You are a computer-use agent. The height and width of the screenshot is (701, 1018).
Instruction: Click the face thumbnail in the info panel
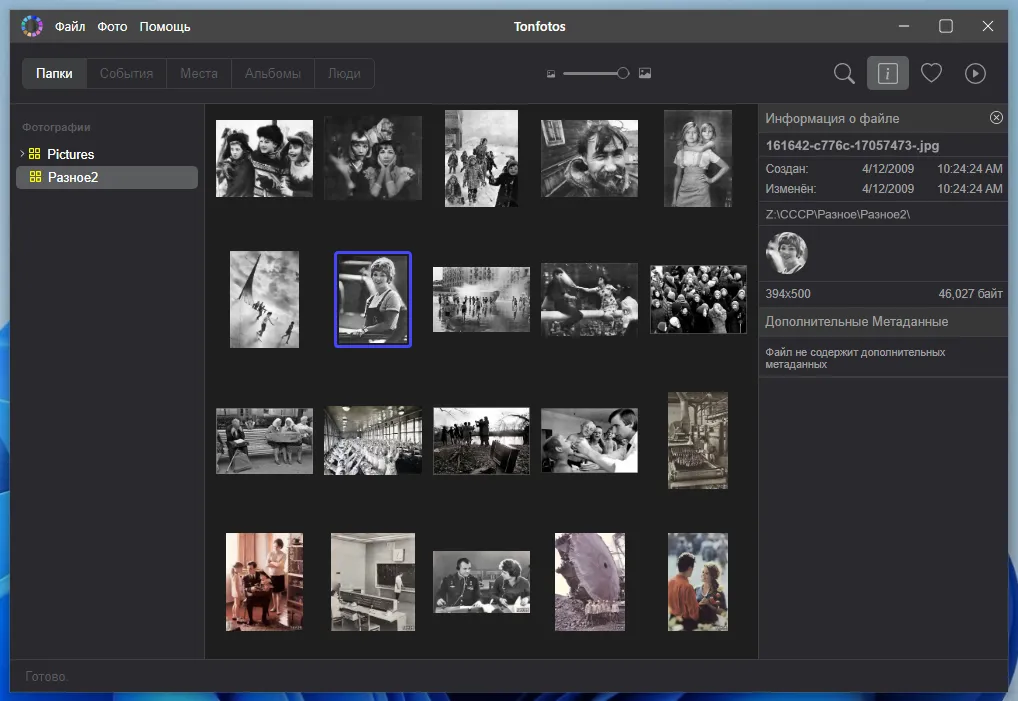click(787, 253)
